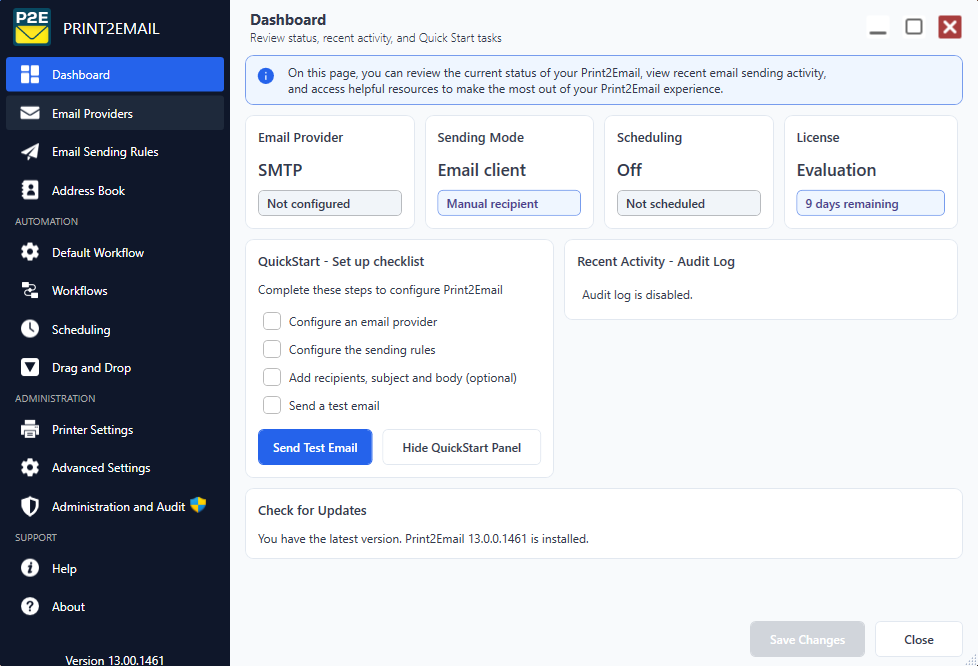Open the About page
This screenshot has width=978, height=666.
coord(115,606)
